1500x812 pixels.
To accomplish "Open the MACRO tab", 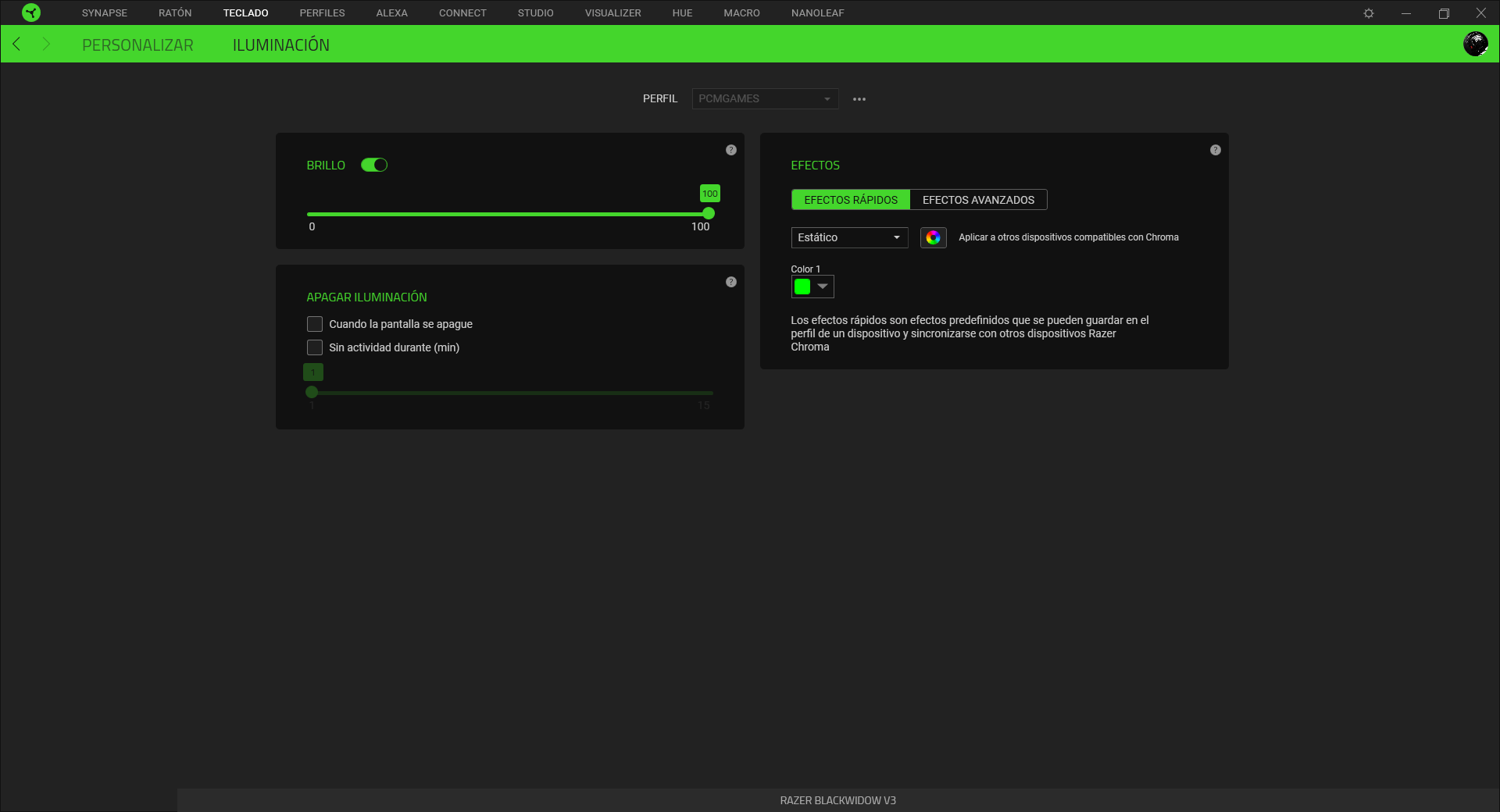I will coord(742,13).
